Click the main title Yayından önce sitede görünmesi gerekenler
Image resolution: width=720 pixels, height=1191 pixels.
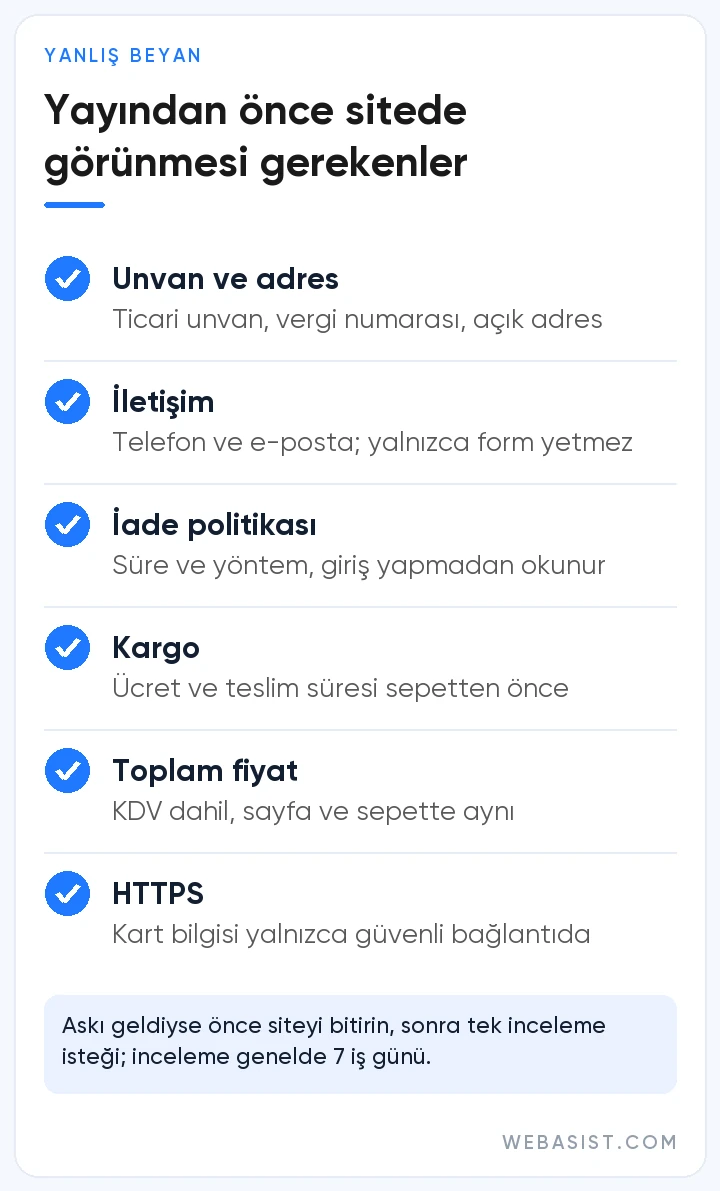pyautogui.click(x=256, y=137)
